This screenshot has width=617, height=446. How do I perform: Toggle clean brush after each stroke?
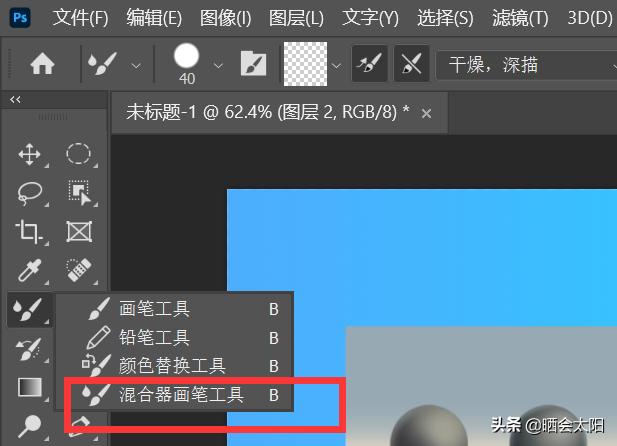click(411, 65)
